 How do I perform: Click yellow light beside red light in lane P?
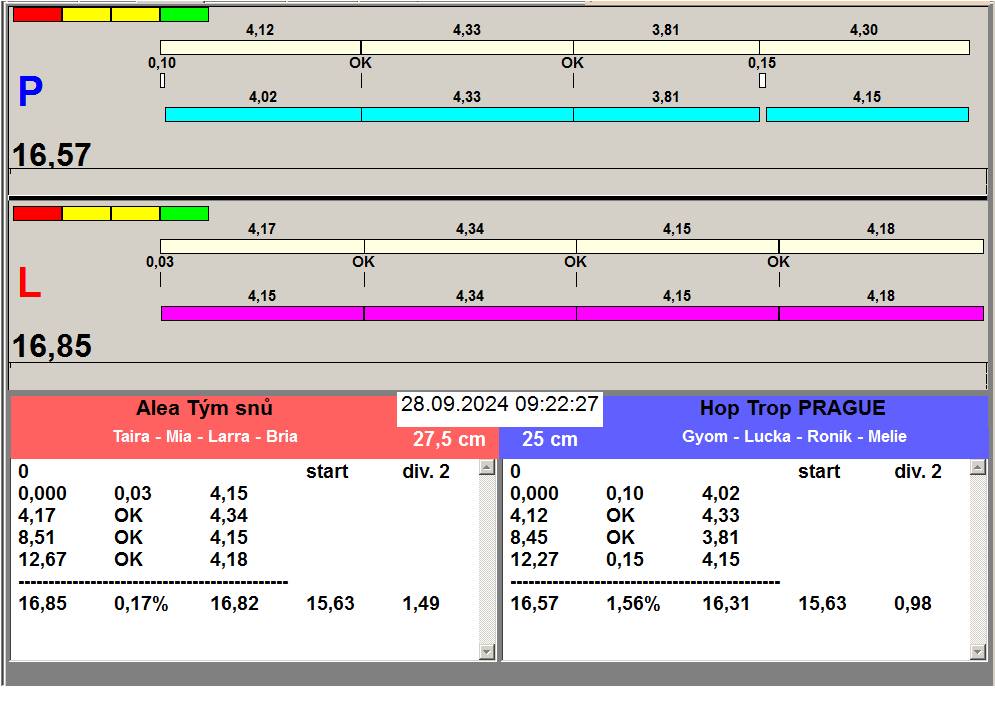pyautogui.click(x=86, y=14)
